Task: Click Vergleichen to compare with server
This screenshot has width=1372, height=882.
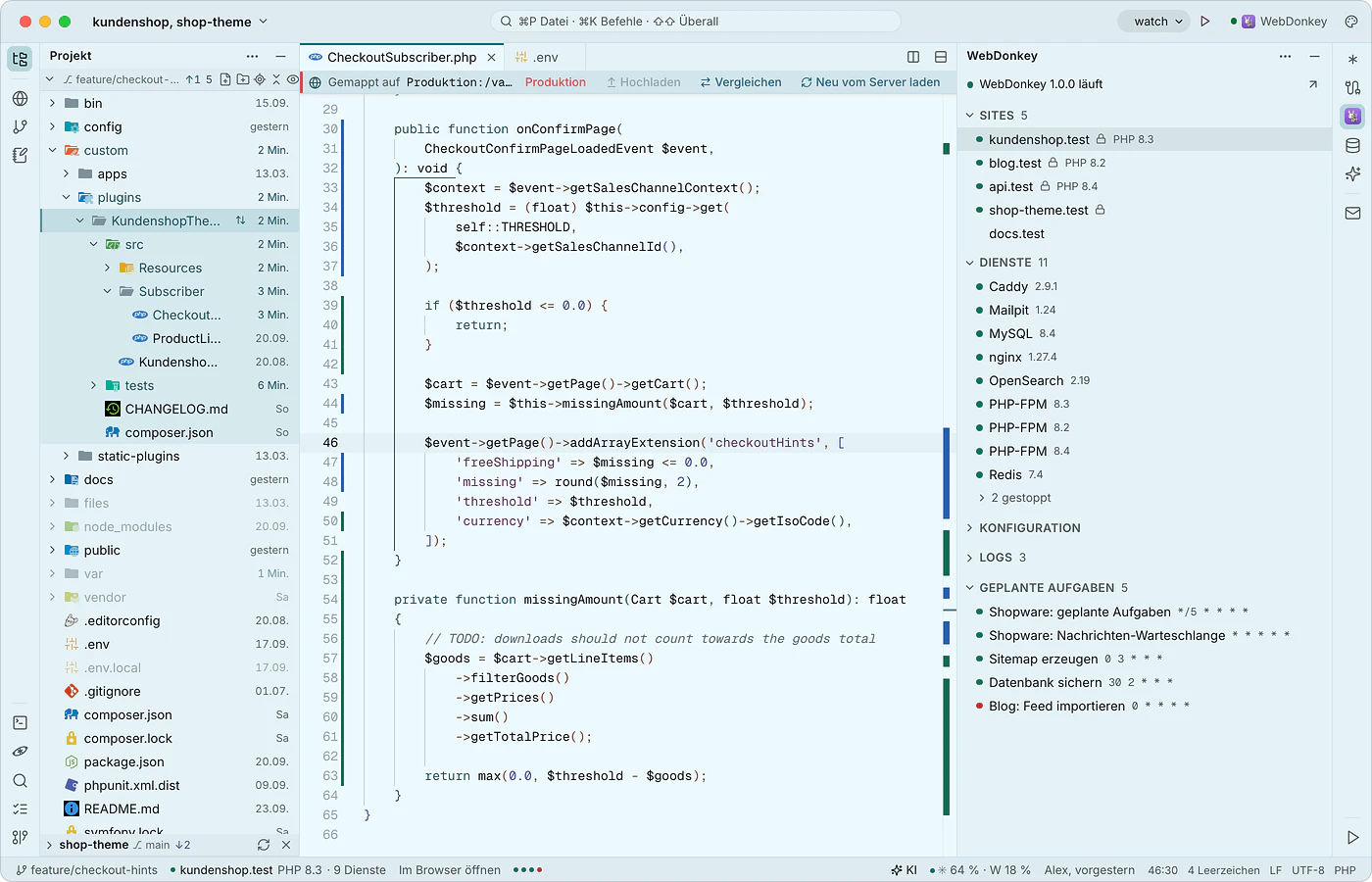Action: click(x=741, y=82)
